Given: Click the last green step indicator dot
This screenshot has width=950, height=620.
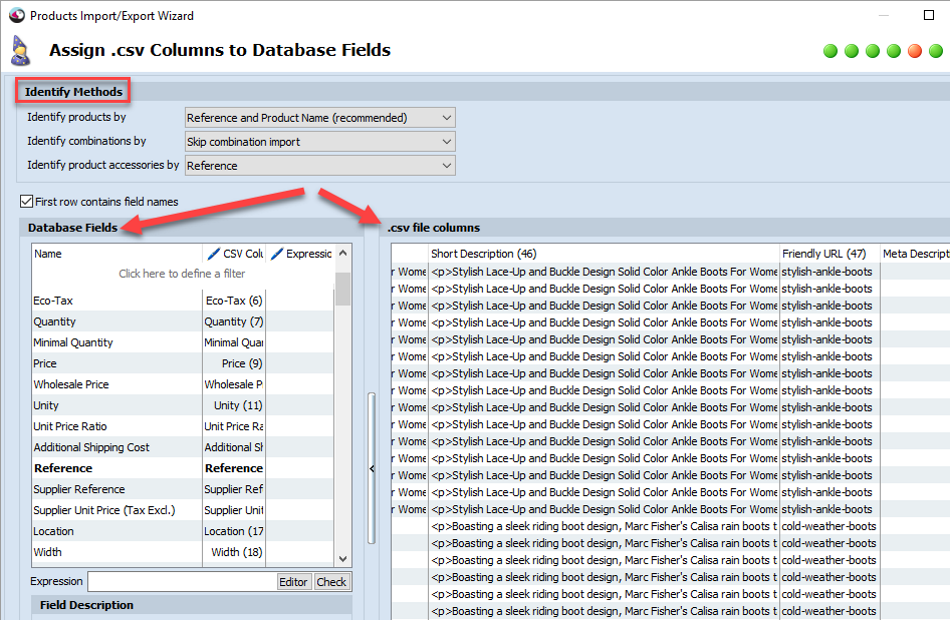Looking at the screenshot, I should click(x=936, y=51).
